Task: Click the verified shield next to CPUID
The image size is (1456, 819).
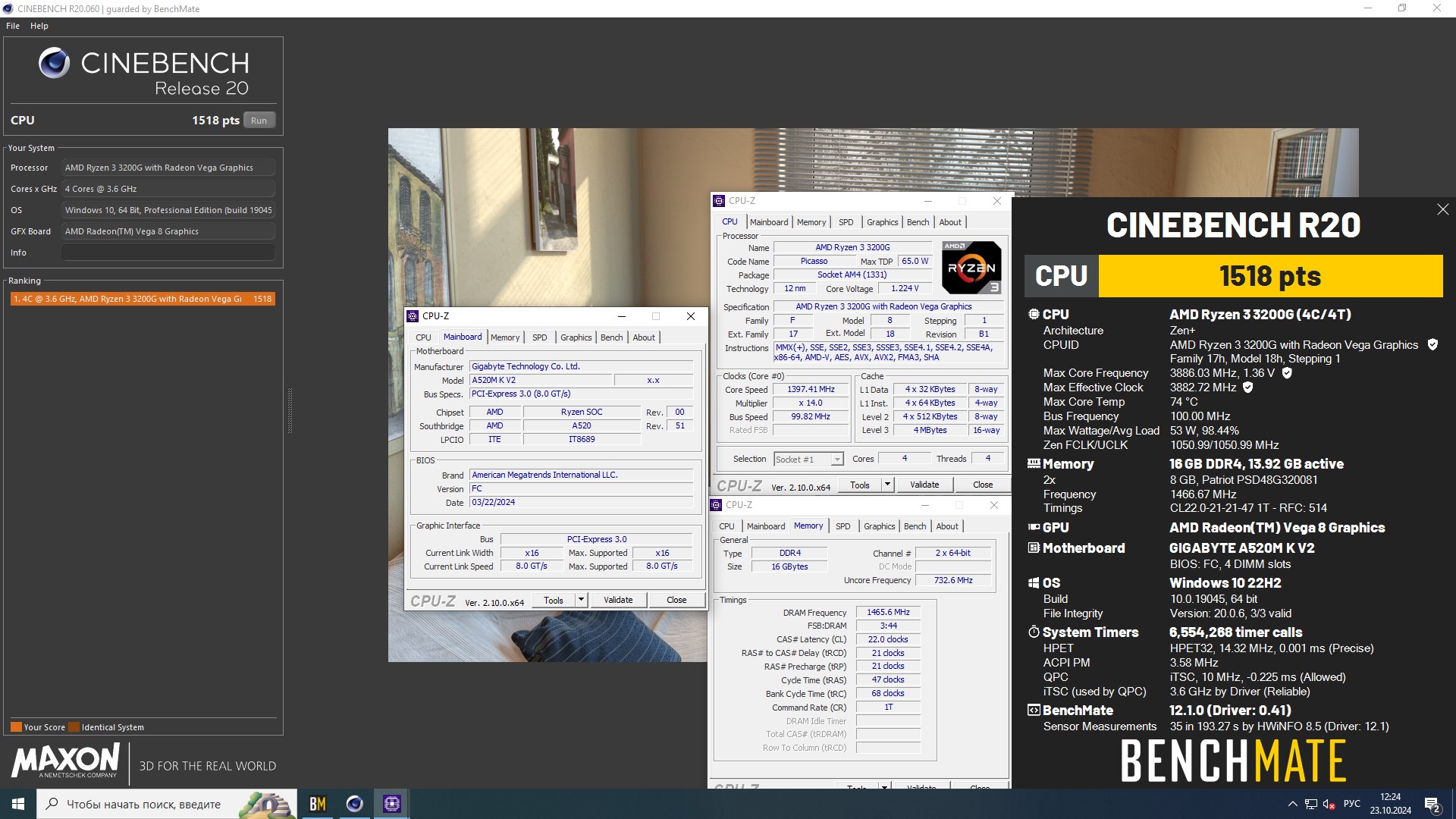Action: point(1432,344)
